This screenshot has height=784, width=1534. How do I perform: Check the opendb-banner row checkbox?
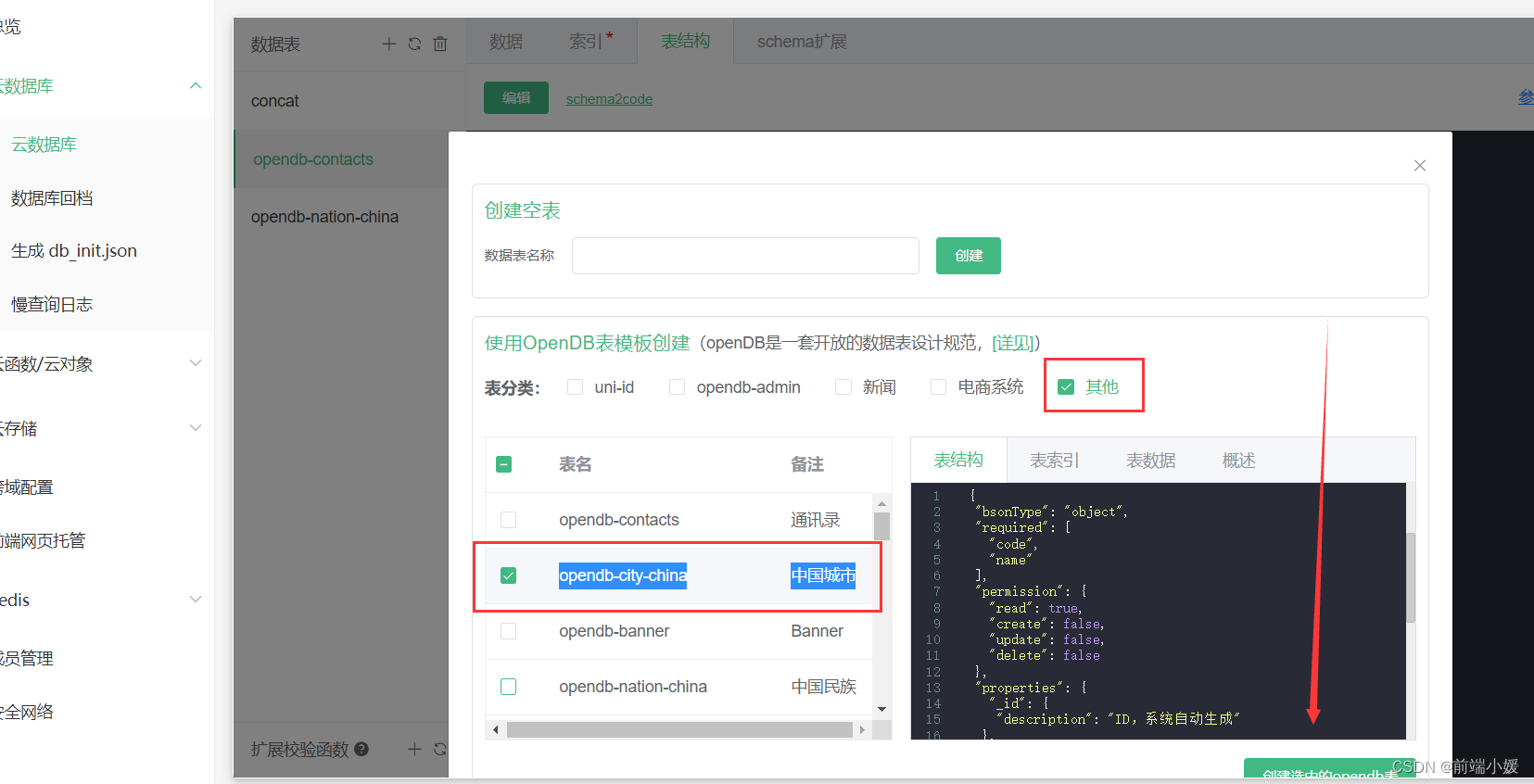[x=508, y=631]
